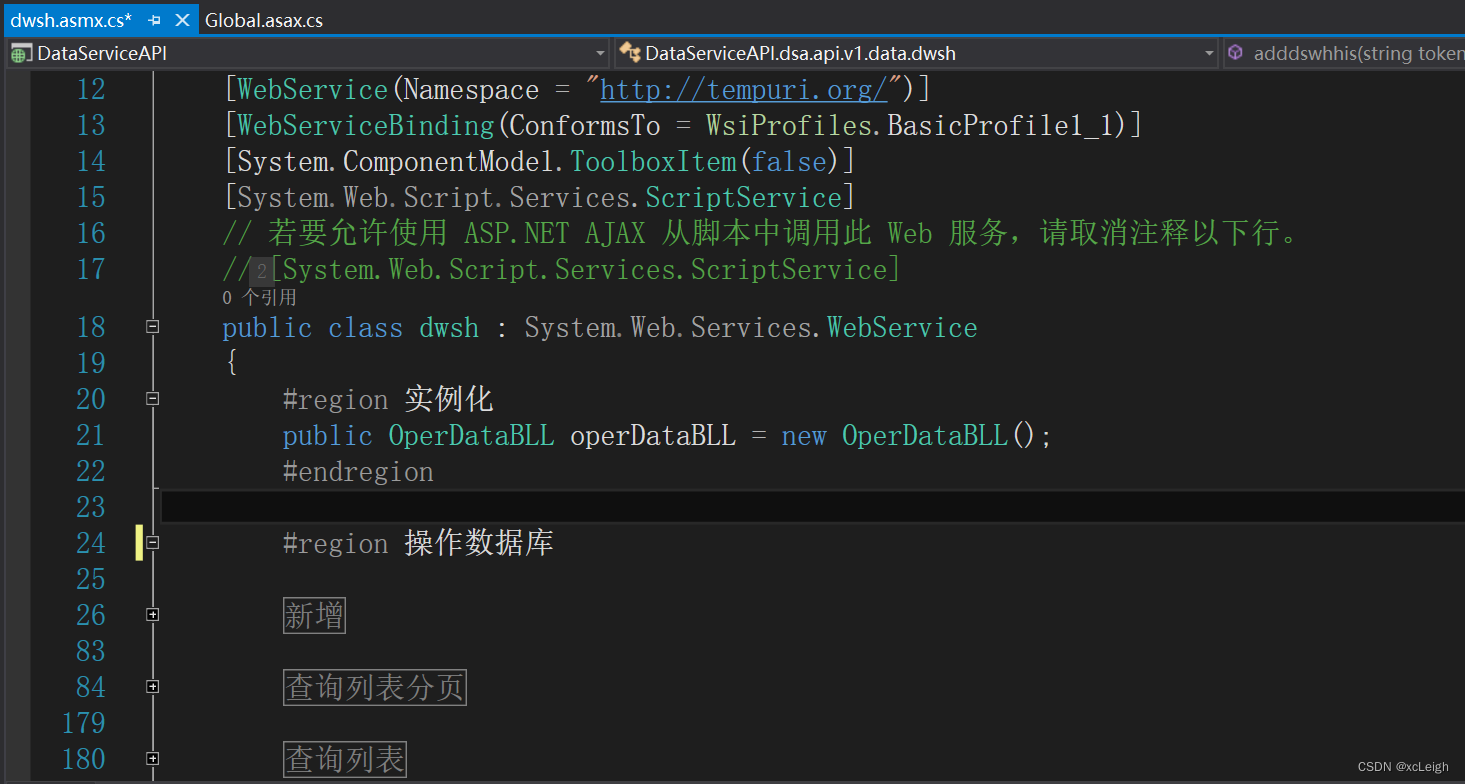Open the http://tempuri.org/ link
The height and width of the screenshot is (784, 1465).
coord(744,90)
